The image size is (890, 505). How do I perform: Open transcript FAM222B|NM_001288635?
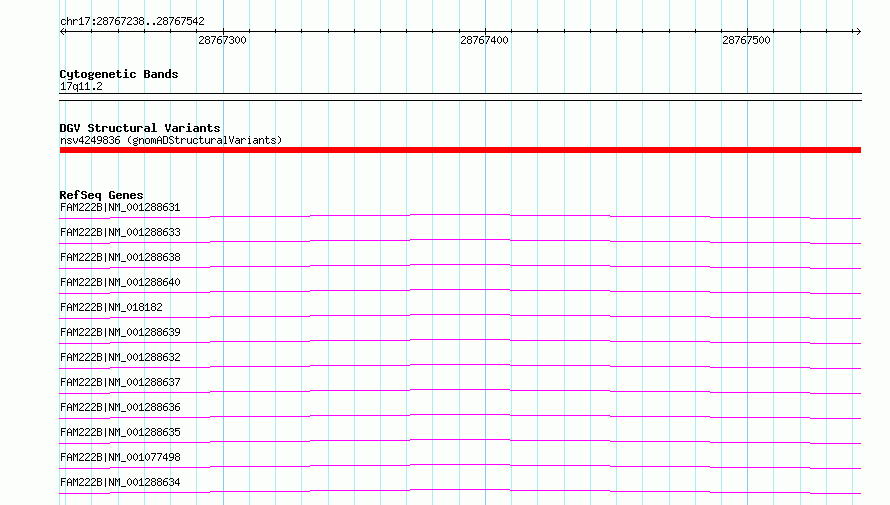tap(120, 432)
